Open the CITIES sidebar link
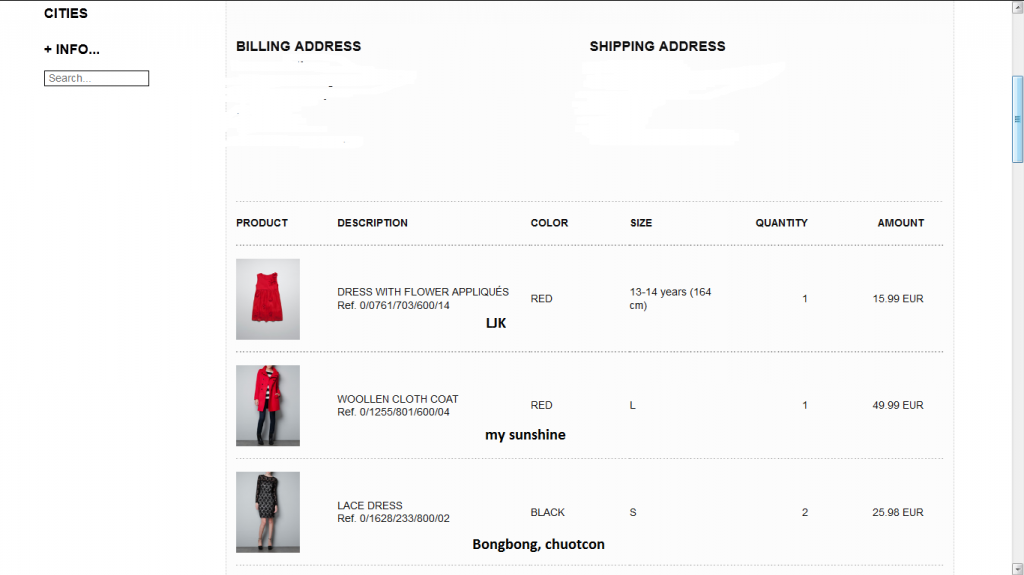This screenshot has height=575, width=1024. (x=66, y=13)
